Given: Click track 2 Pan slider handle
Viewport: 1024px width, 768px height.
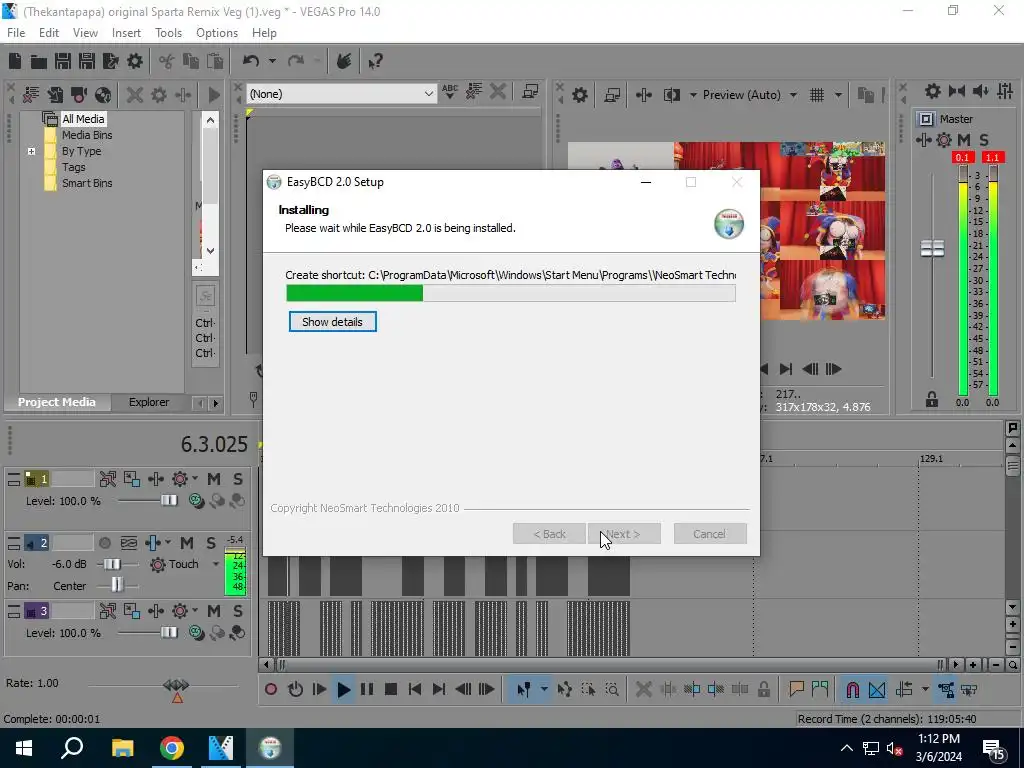Looking at the screenshot, I should [117, 585].
